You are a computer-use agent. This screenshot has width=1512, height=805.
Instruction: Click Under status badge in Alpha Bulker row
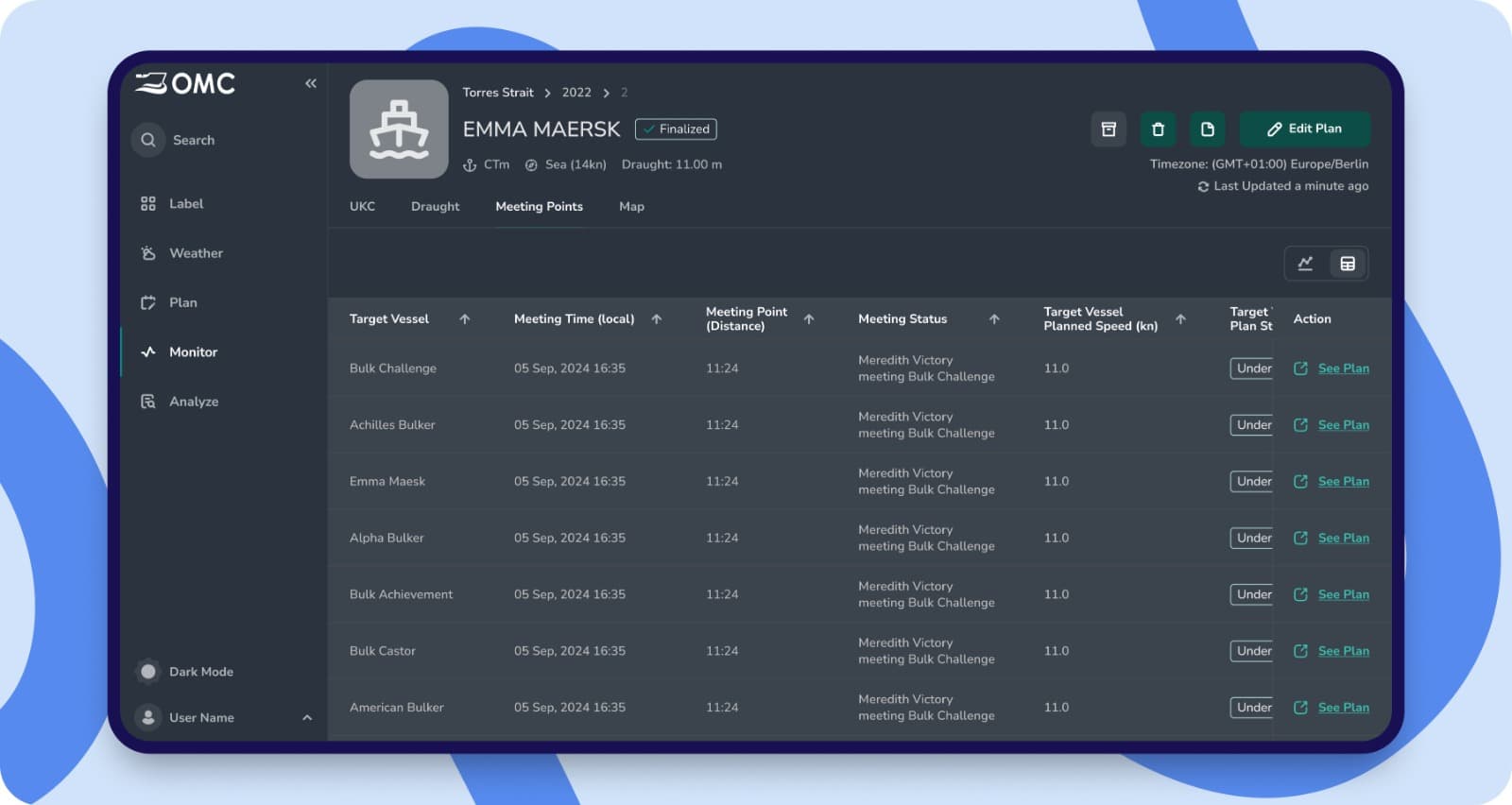(x=1252, y=539)
